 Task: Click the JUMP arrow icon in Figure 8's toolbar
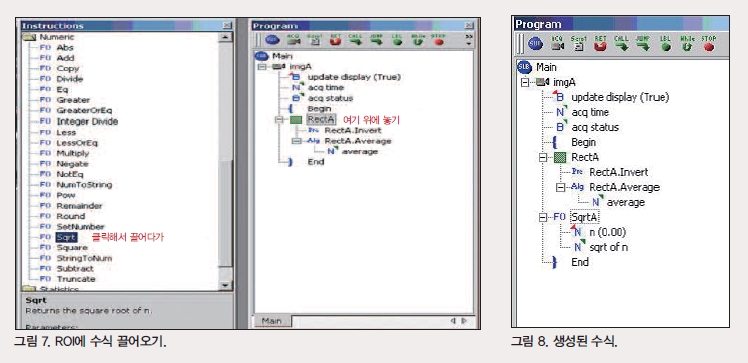click(644, 43)
